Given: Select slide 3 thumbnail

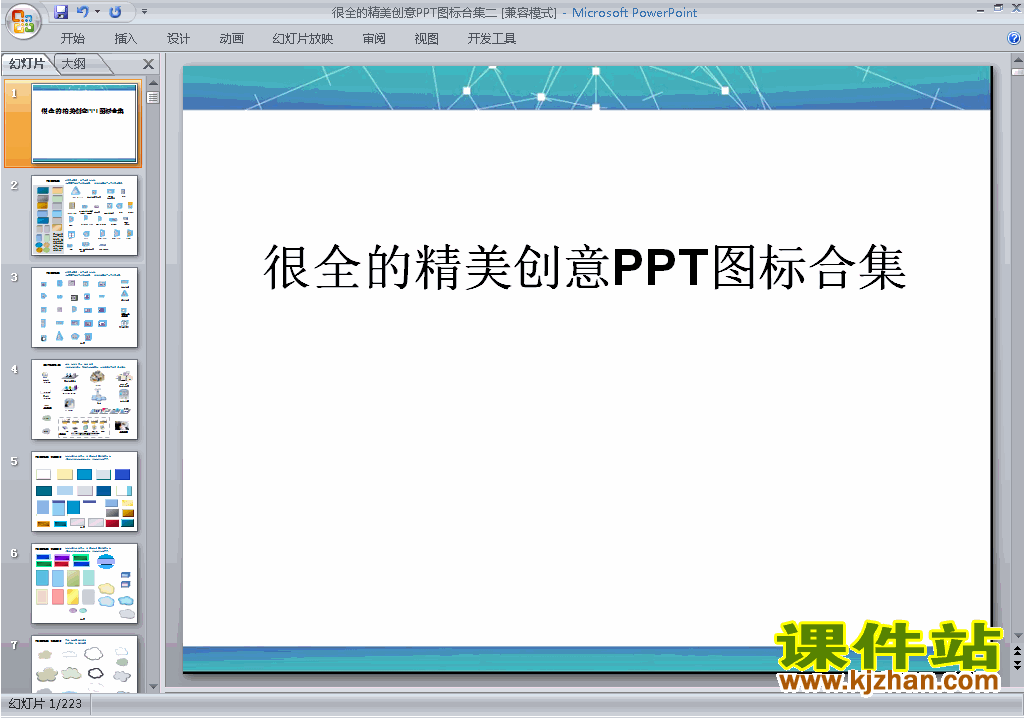Looking at the screenshot, I should [84, 307].
